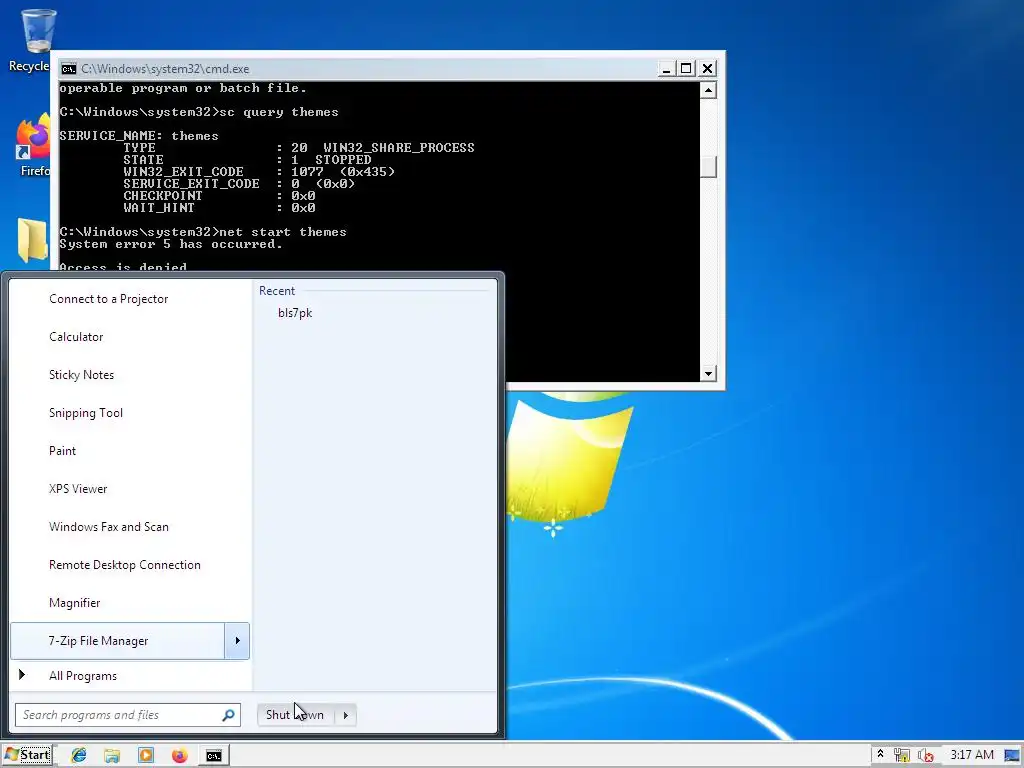
Task: Click cmd scrollbar up arrow
Action: (708, 90)
